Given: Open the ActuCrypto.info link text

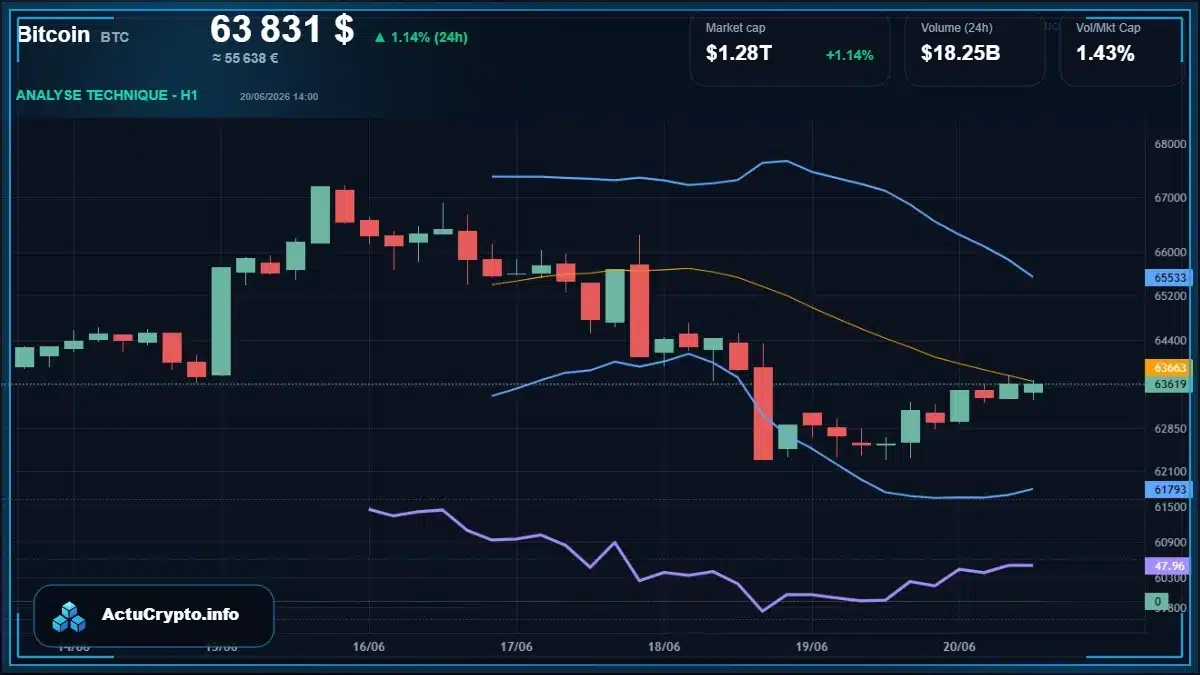Looking at the screenshot, I should [170, 615].
